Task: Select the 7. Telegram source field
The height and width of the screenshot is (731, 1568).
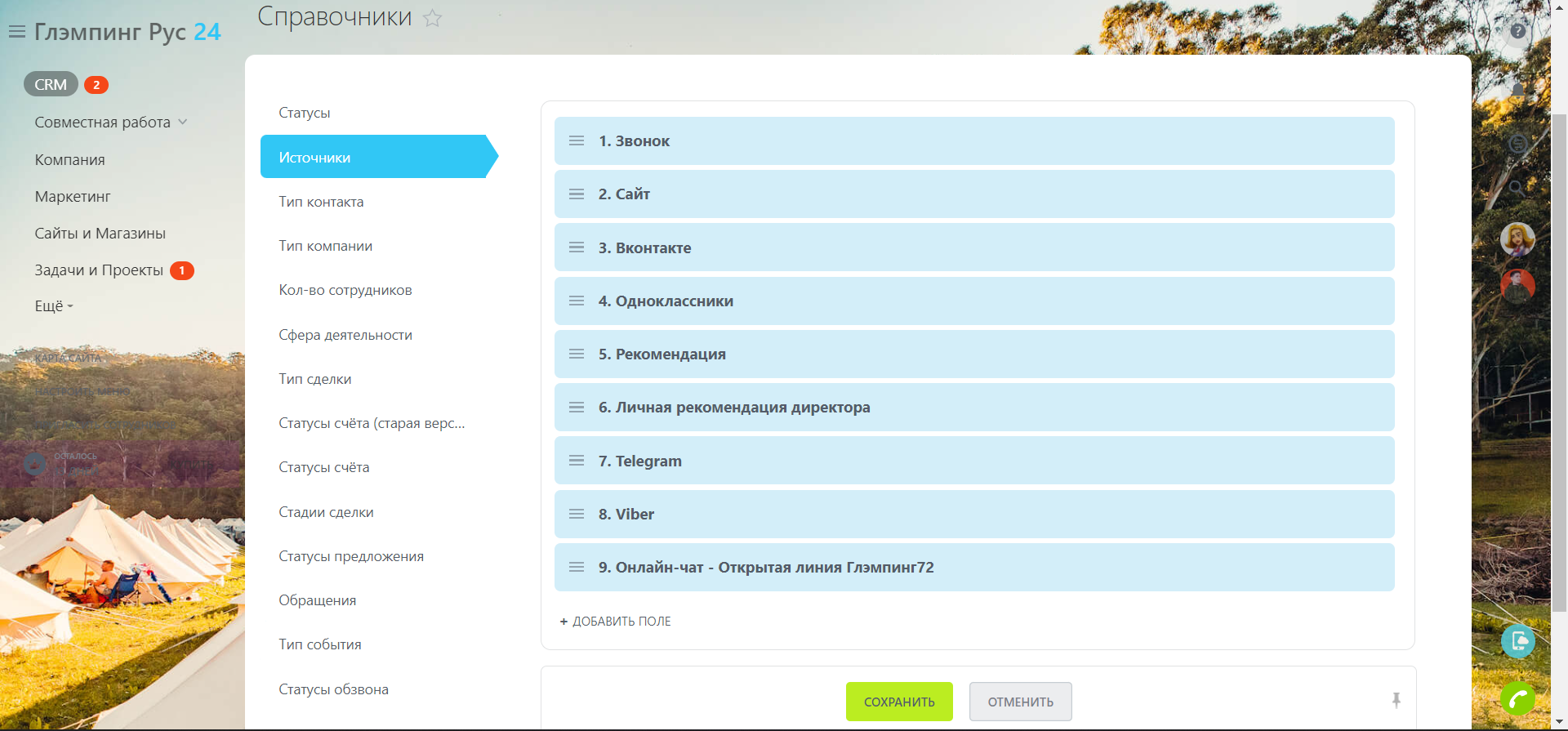Action: tap(974, 461)
